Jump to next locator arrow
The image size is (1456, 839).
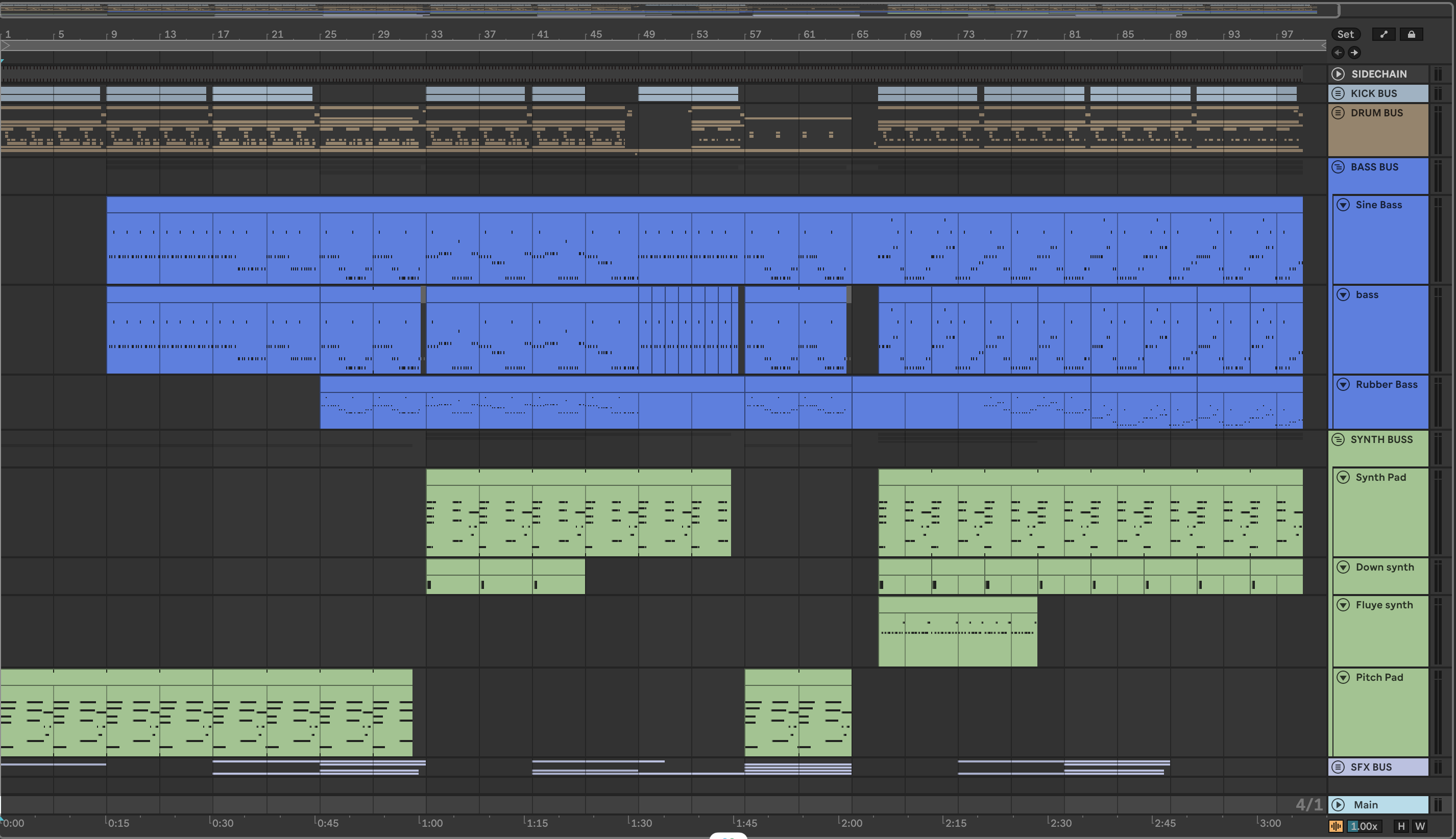coord(1354,53)
